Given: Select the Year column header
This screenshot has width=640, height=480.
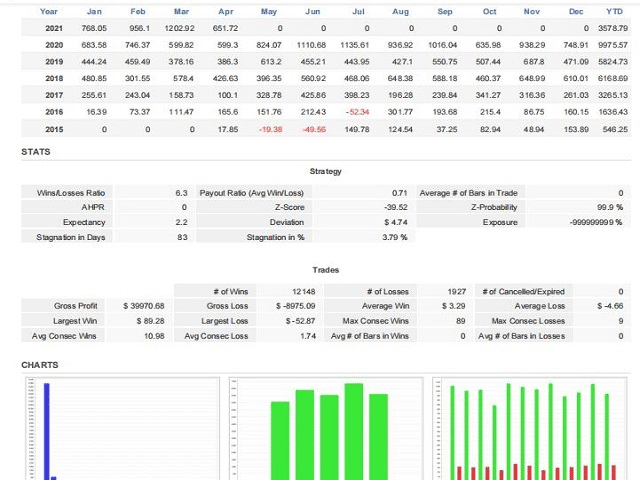Looking at the screenshot, I should [48, 11].
